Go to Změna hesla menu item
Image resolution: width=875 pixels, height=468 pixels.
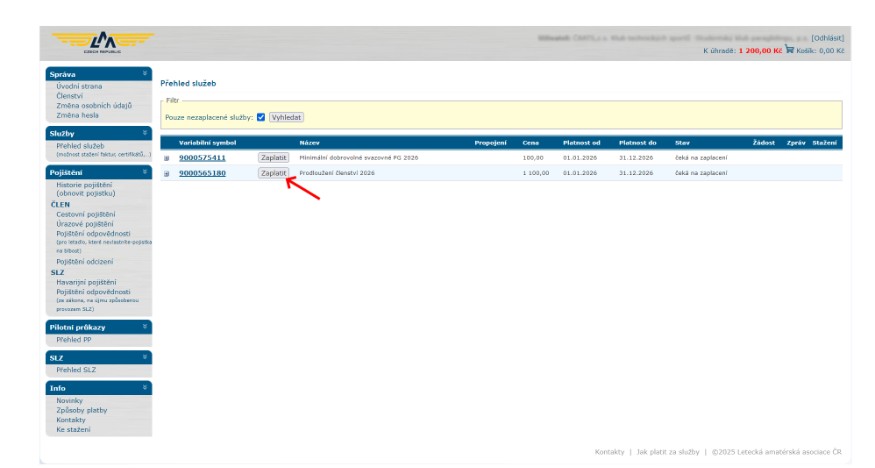tap(79, 115)
